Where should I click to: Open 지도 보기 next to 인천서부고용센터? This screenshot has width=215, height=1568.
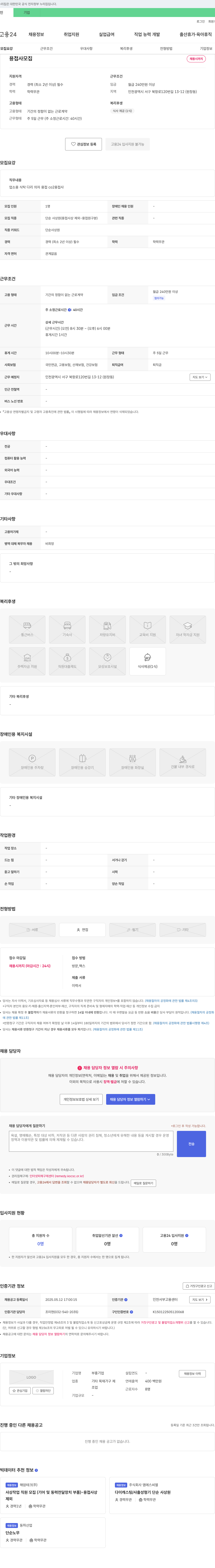coord(200,1299)
